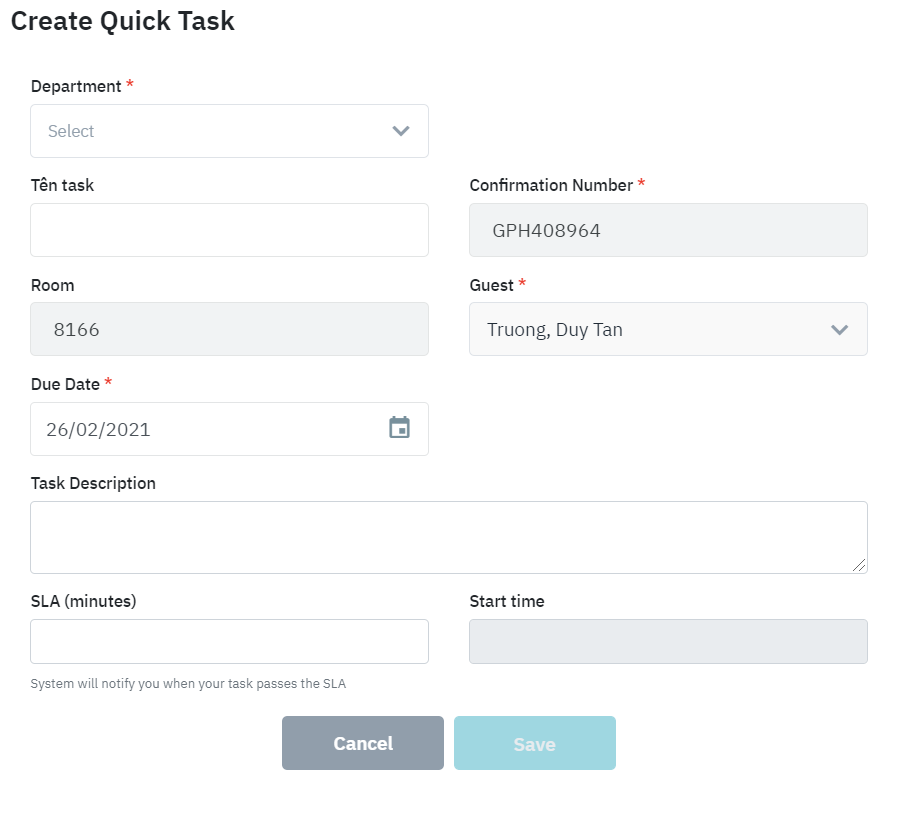The width and height of the screenshot is (901, 823).
Task: Click the Guest field label
Action: [x=491, y=285]
